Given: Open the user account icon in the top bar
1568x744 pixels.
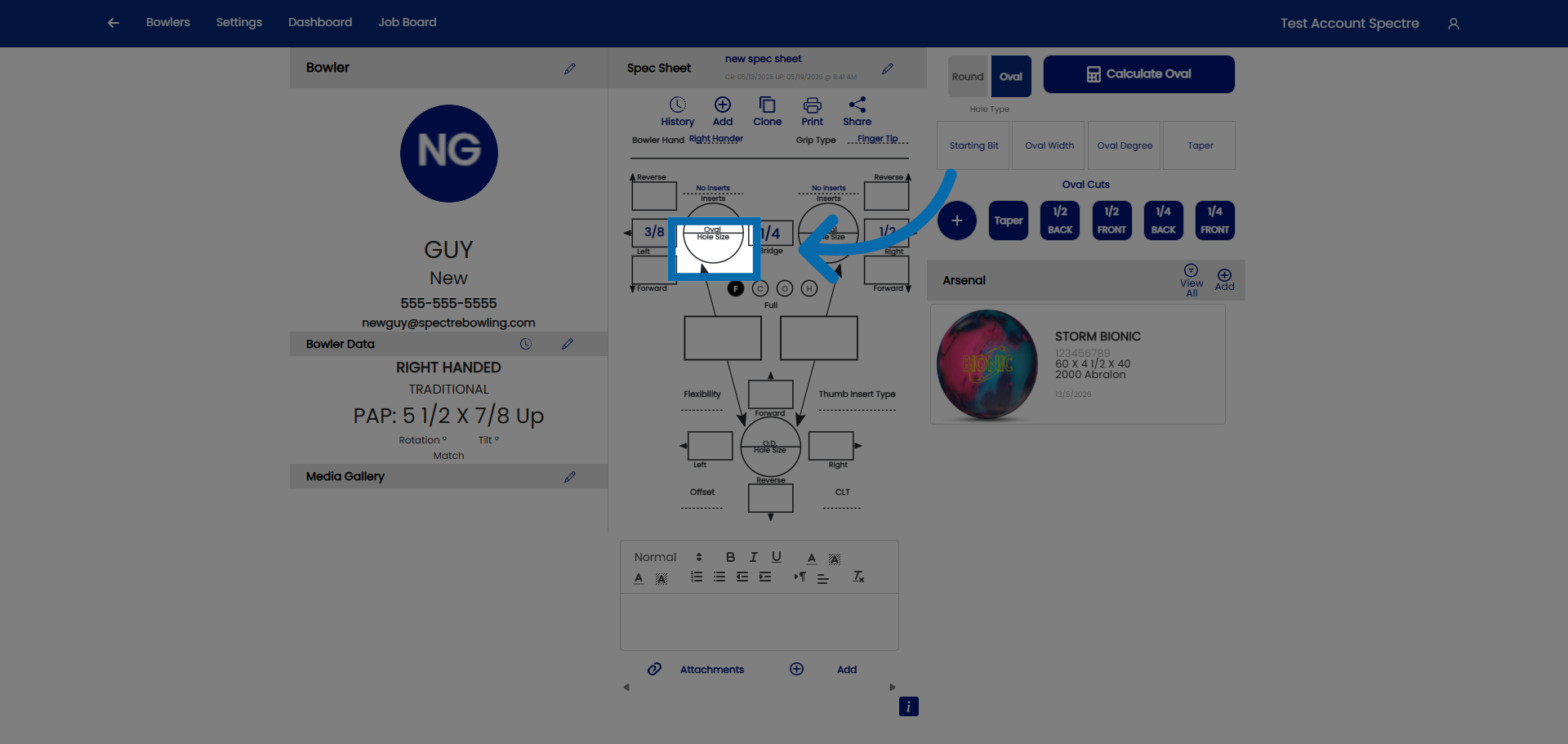Looking at the screenshot, I should [x=1454, y=24].
